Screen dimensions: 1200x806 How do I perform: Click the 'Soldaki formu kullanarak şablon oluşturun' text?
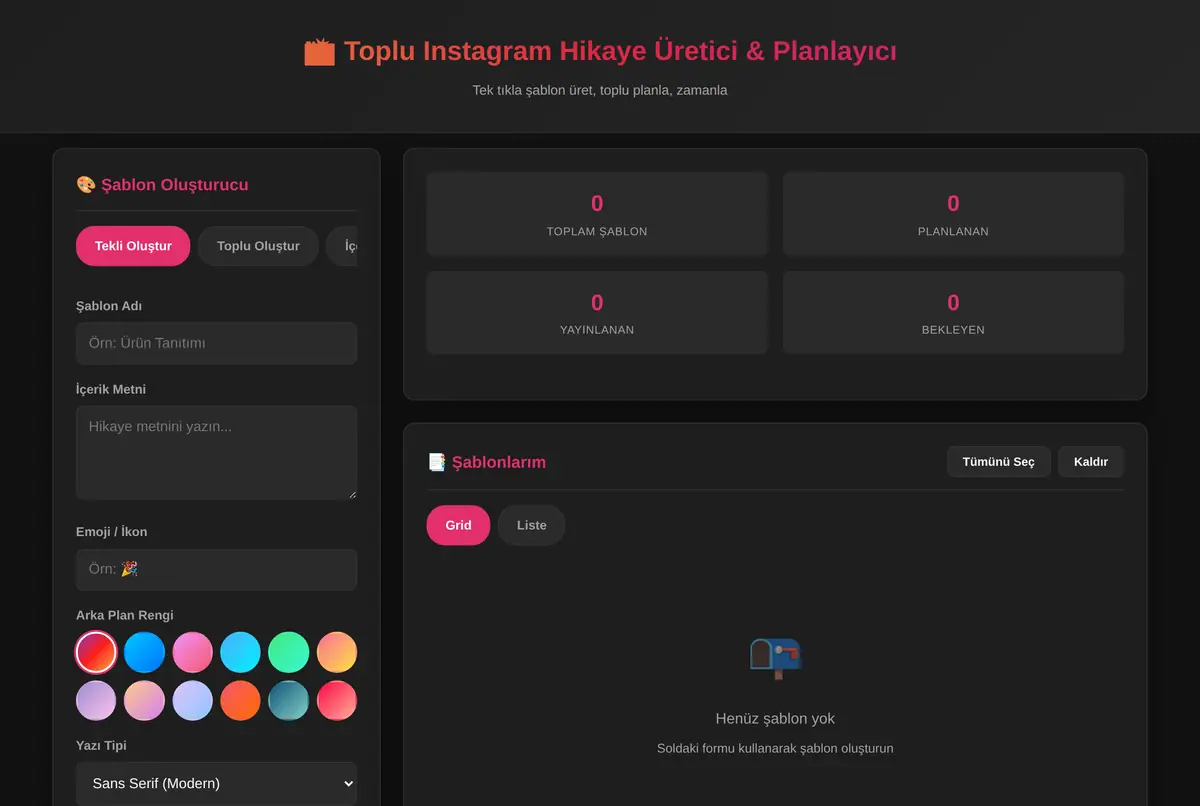[775, 748]
